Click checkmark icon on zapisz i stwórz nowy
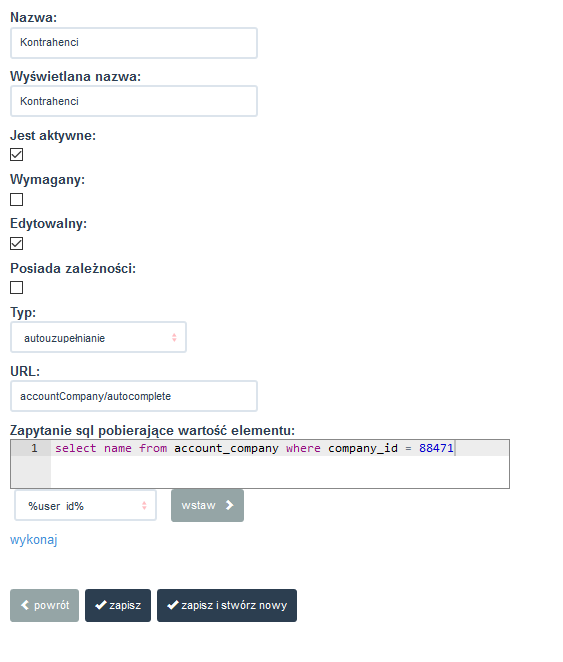 [x=173, y=605]
